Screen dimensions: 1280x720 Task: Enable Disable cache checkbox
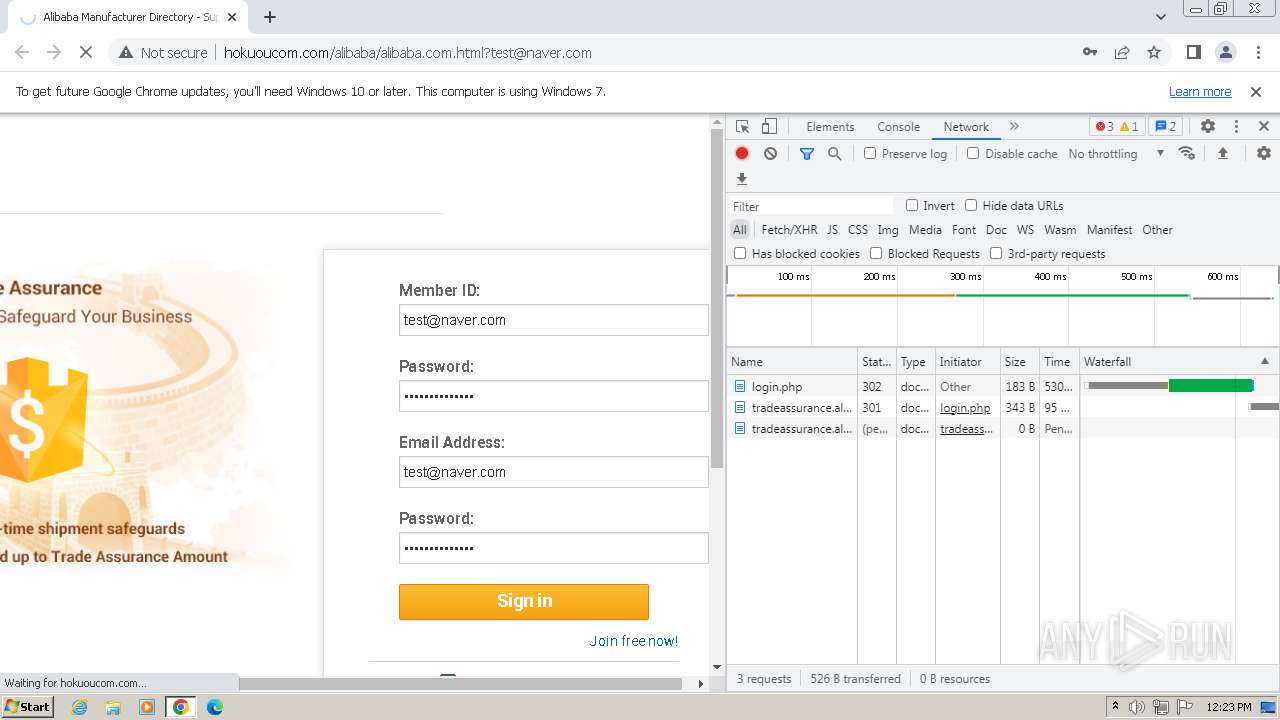[x=973, y=154]
